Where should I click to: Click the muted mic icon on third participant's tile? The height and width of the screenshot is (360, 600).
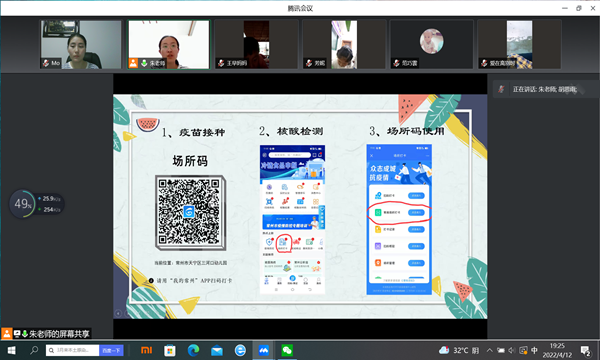pyautogui.click(x=221, y=63)
